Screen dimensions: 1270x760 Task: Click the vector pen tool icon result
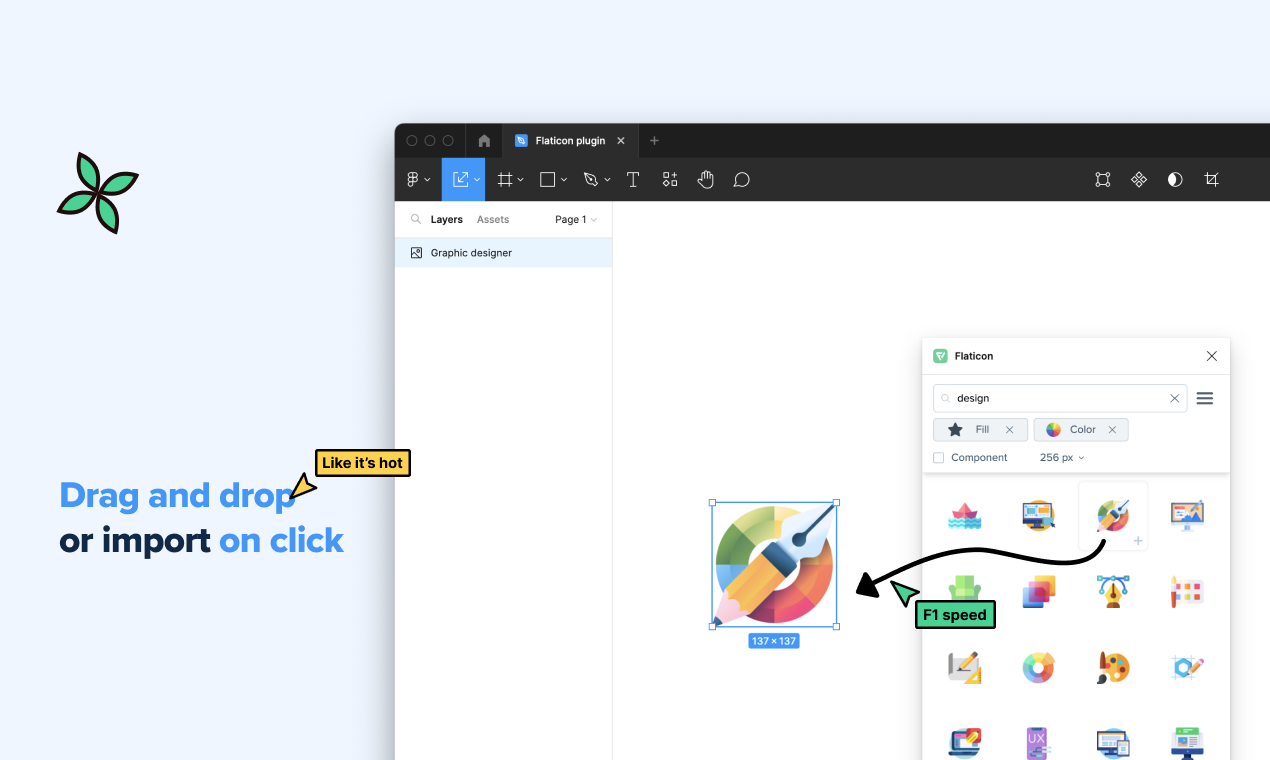(x=1112, y=591)
